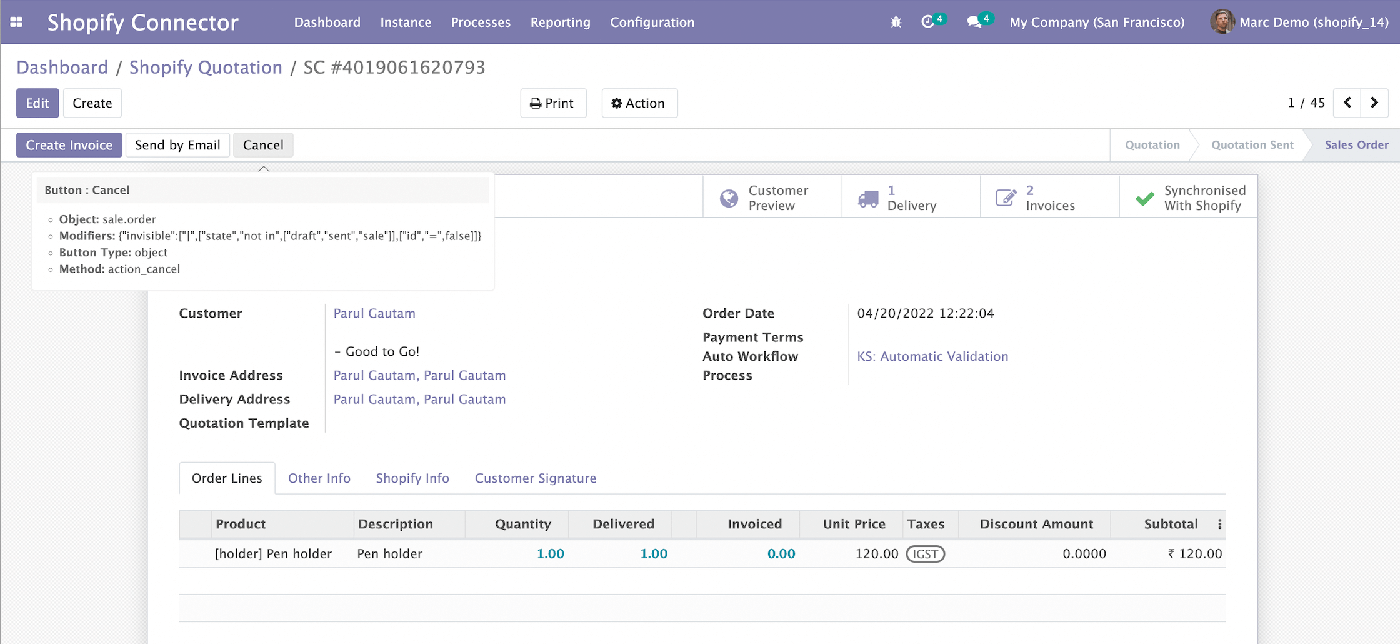The width and height of the screenshot is (1400, 644).
Task: Click Shopify Quotation breadcrumb link
Action: click(x=206, y=68)
